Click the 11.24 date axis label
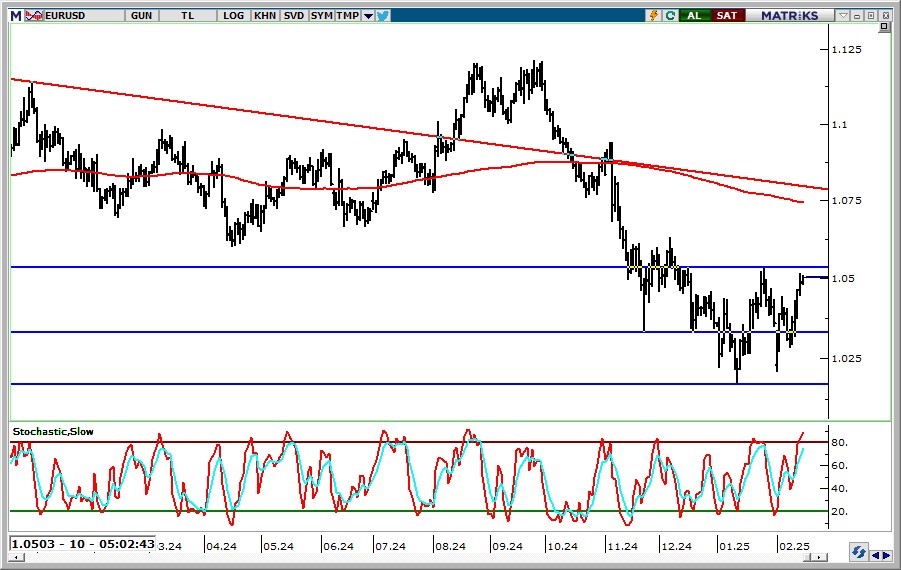The width and height of the screenshot is (901, 570). [x=622, y=546]
